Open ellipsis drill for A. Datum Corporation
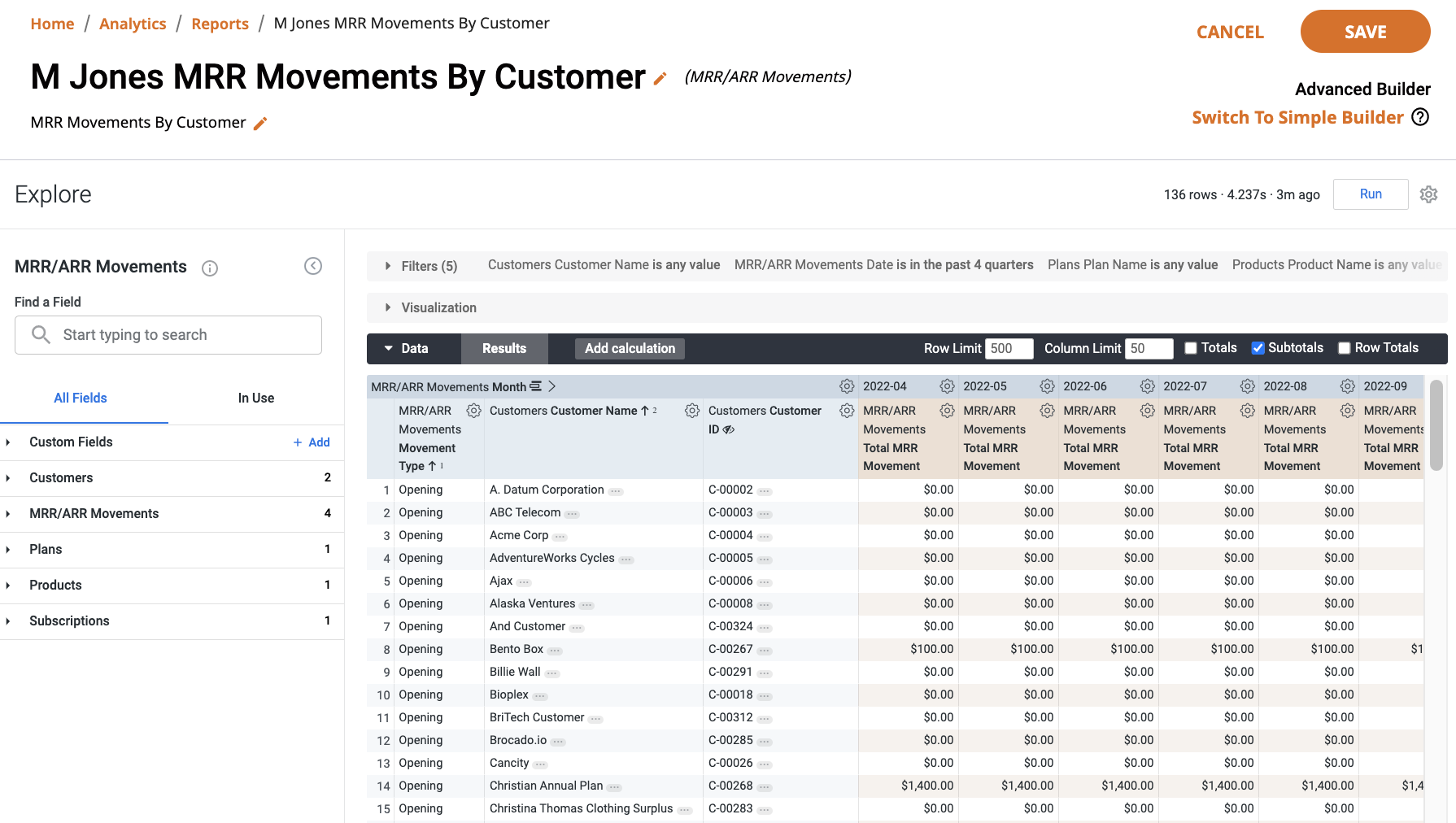Viewport: 1456px width, 823px height. 616,491
